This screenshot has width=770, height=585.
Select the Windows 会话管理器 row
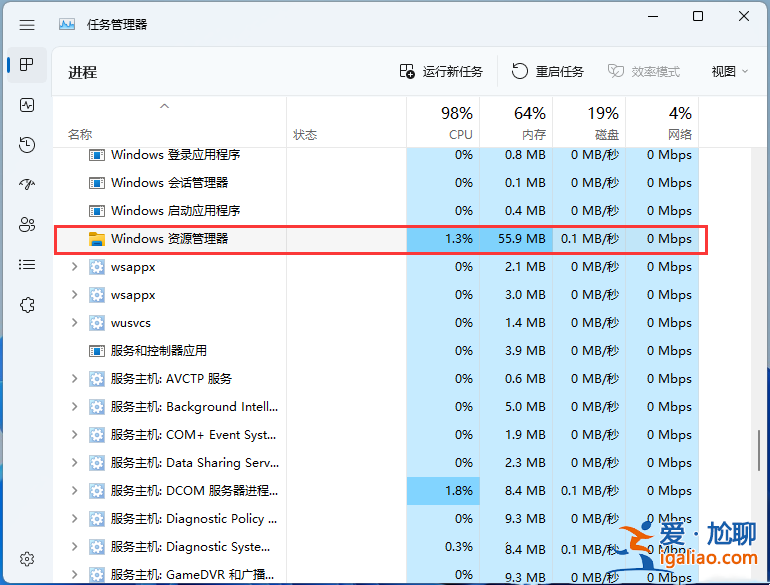[x=376, y=183]
